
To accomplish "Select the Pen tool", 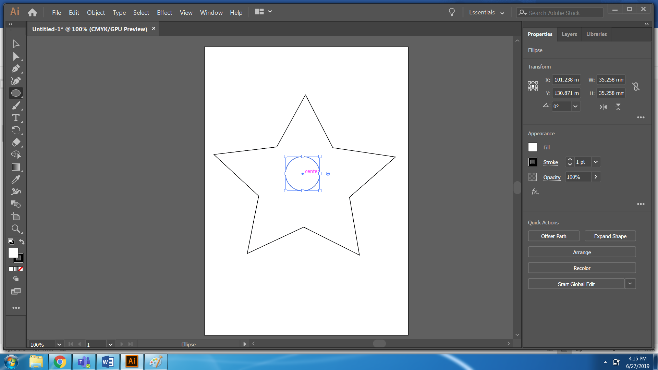I will click(16, 68).
